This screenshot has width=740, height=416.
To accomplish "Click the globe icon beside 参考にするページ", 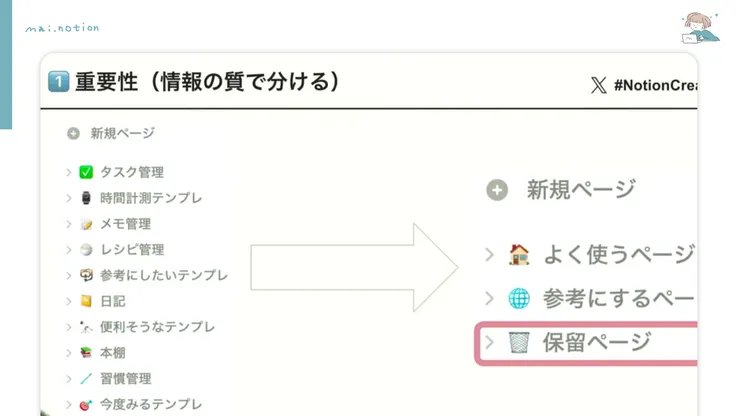I will click(x=519, y=298).
